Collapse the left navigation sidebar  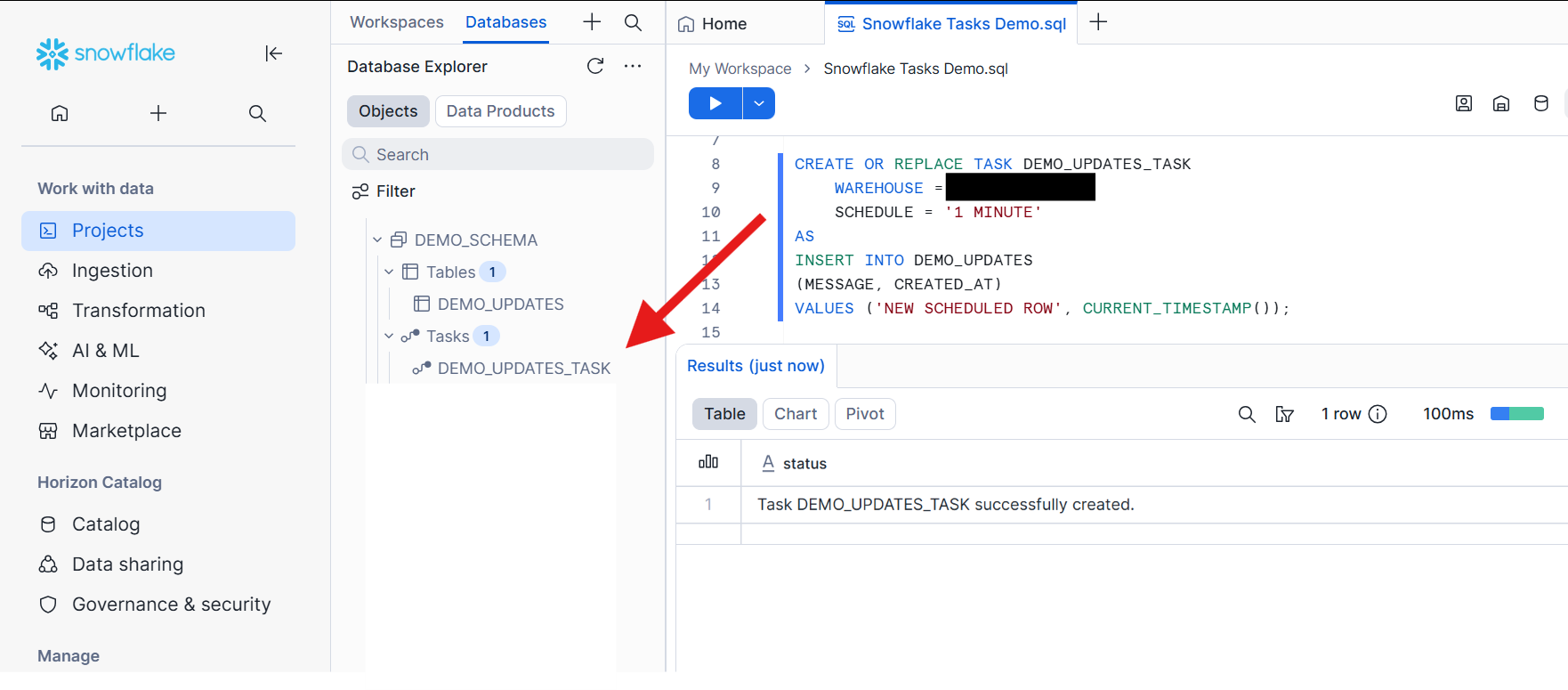click(273, 53)
